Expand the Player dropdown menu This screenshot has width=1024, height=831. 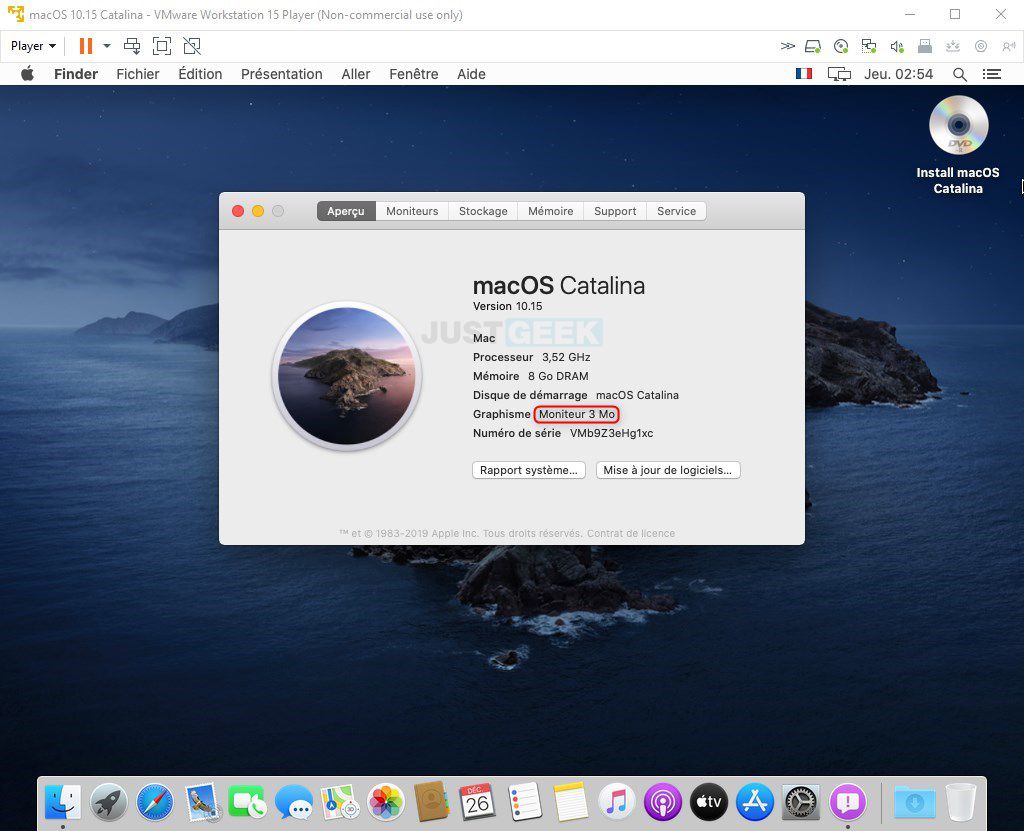[x=33, y=46]
